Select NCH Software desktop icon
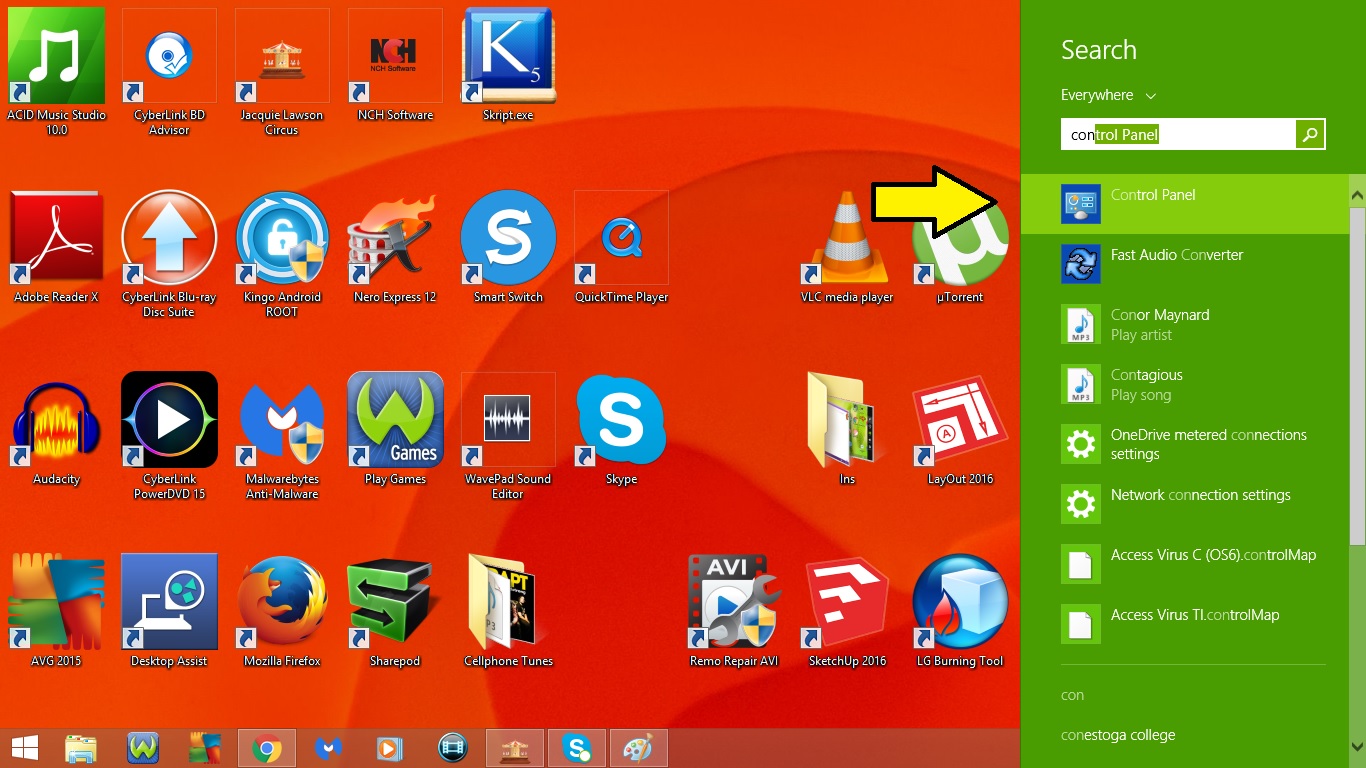The image size is (1366, 768). point(395,56)
